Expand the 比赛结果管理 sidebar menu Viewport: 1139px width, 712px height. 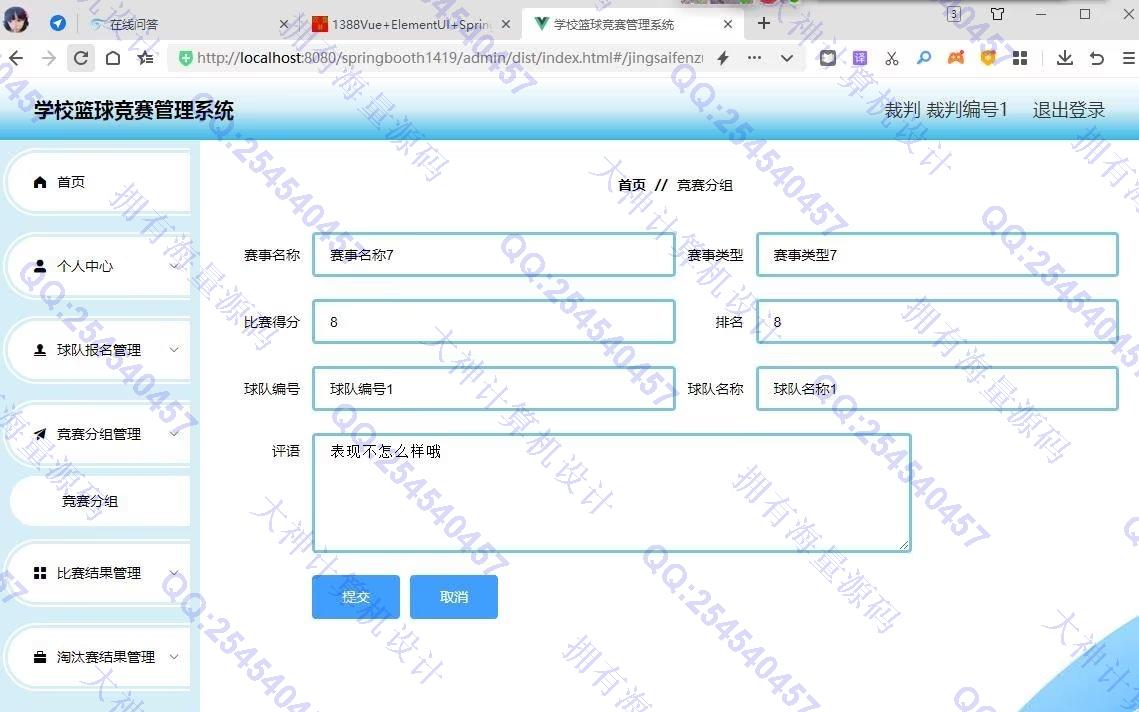click(97, 573)
